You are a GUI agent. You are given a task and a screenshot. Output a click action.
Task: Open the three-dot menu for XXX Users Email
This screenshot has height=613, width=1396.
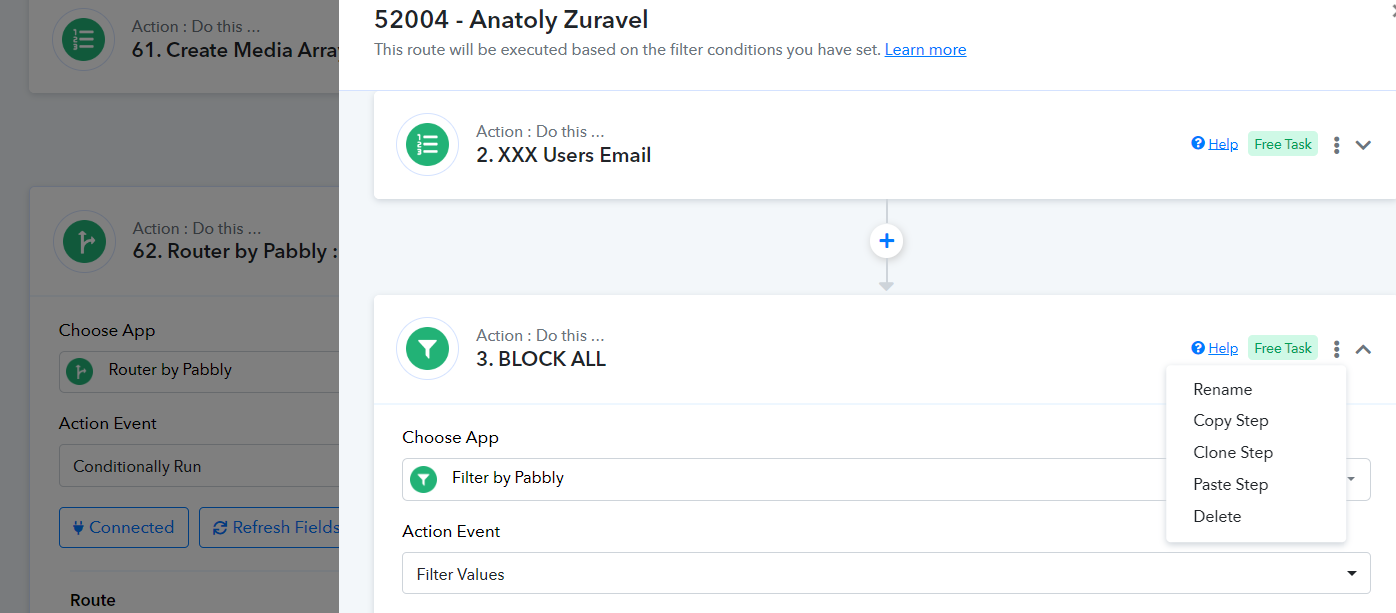1336,145
